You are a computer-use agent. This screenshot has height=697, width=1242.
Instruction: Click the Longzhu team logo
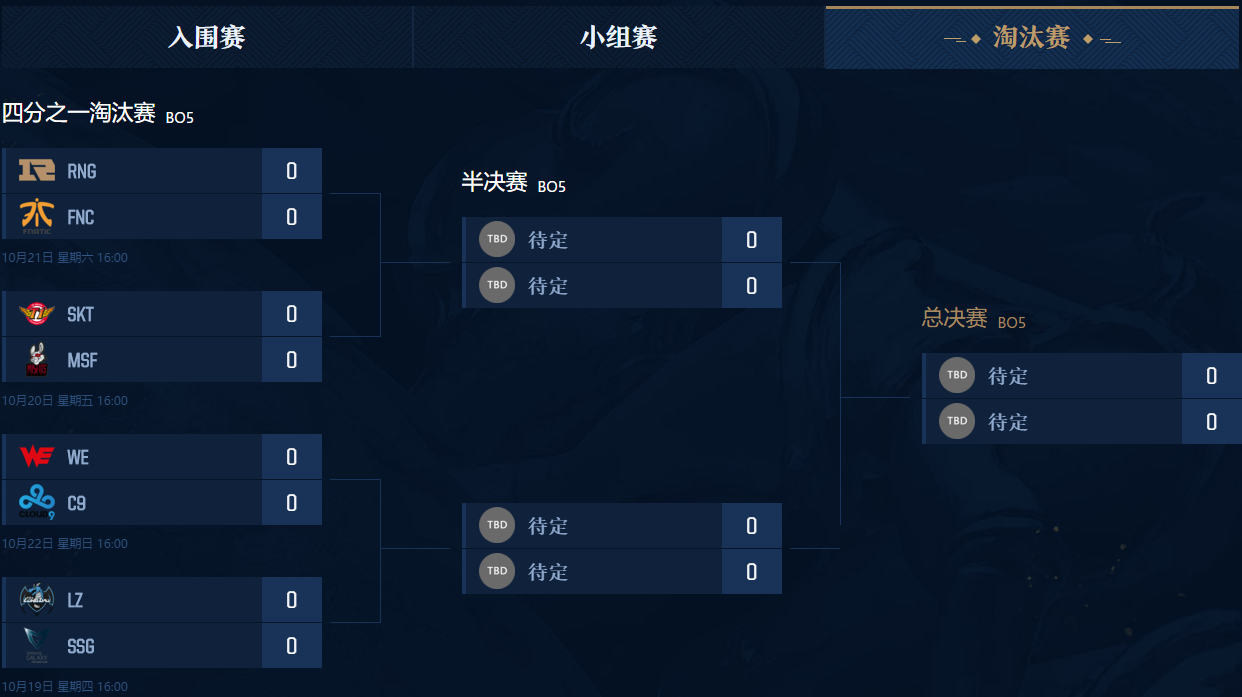37,600
